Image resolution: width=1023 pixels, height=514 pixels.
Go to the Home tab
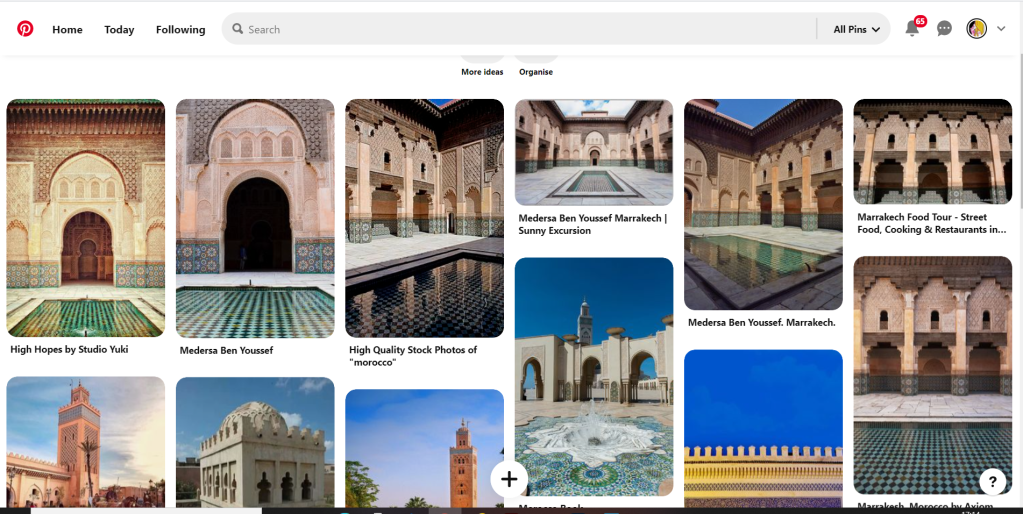[x=67, y=29]
